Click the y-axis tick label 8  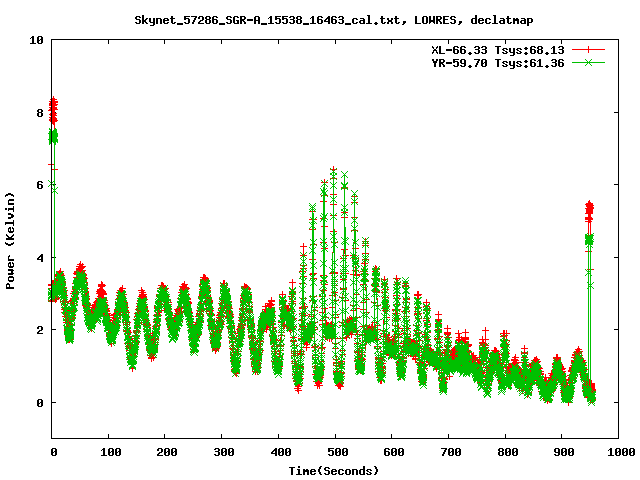[40, 113]
